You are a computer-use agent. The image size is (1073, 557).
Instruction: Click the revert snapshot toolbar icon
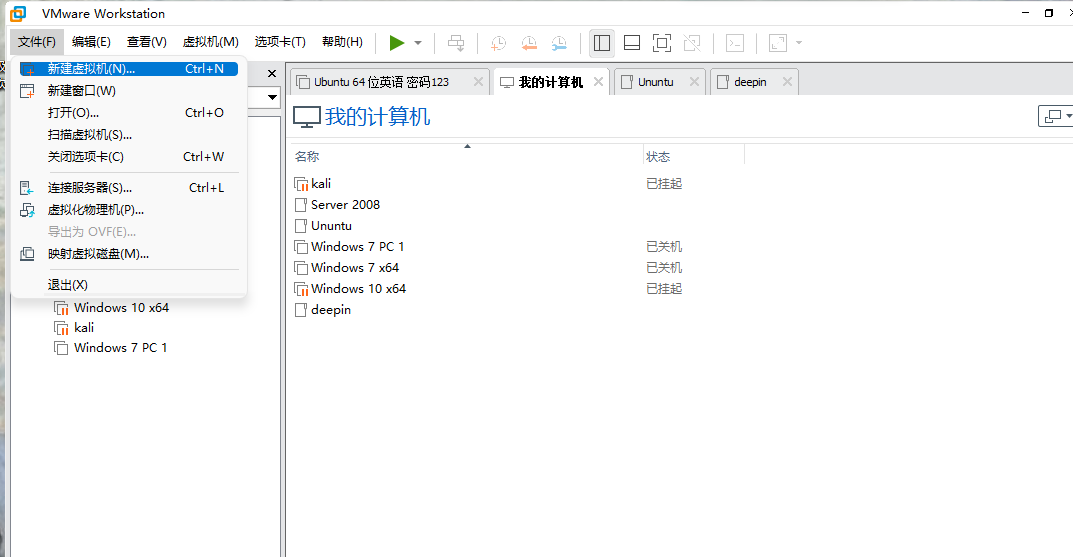tap(529, 43)
